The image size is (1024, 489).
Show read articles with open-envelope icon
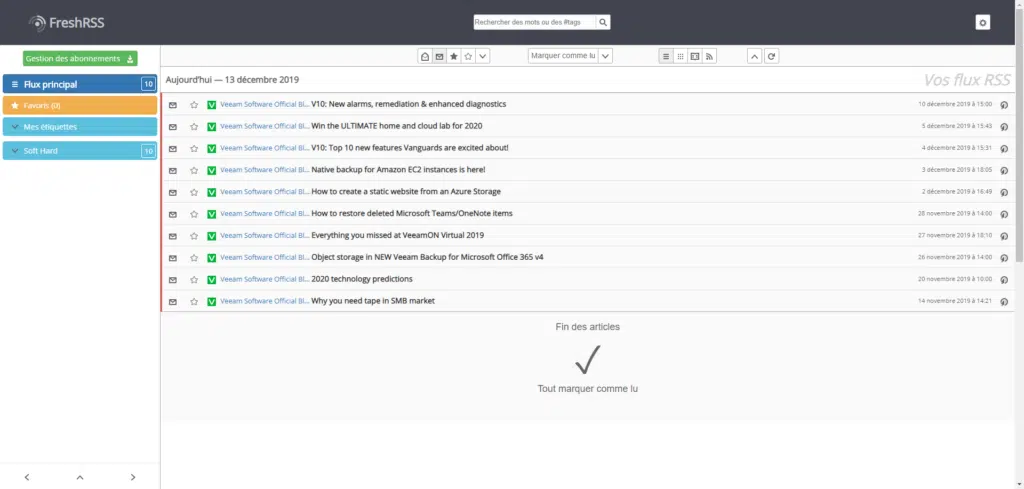pos(425,57)
